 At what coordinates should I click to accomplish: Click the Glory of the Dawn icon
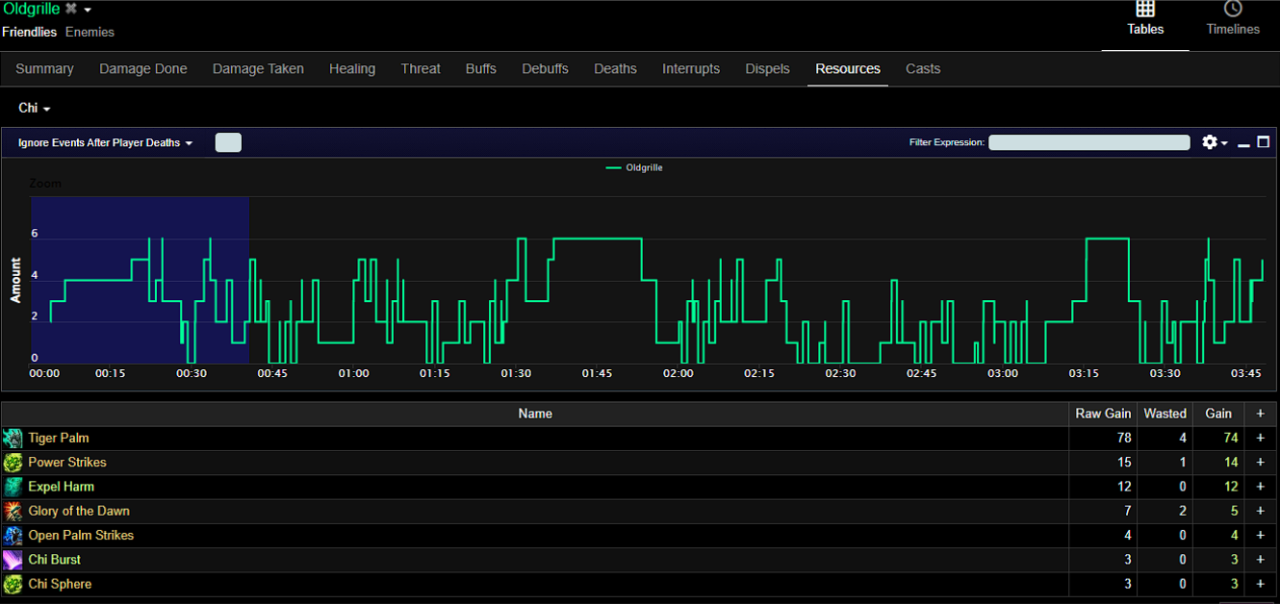(x=14, y=511)
